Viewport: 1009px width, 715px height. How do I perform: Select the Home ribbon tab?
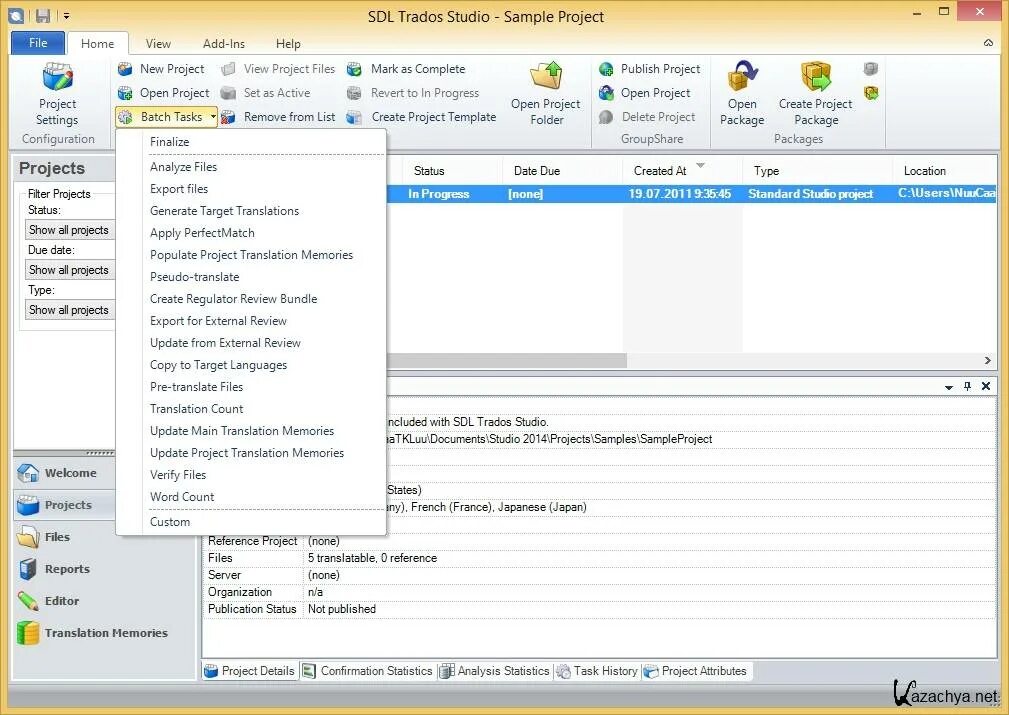pyautogui.click(x=97, y=44)
